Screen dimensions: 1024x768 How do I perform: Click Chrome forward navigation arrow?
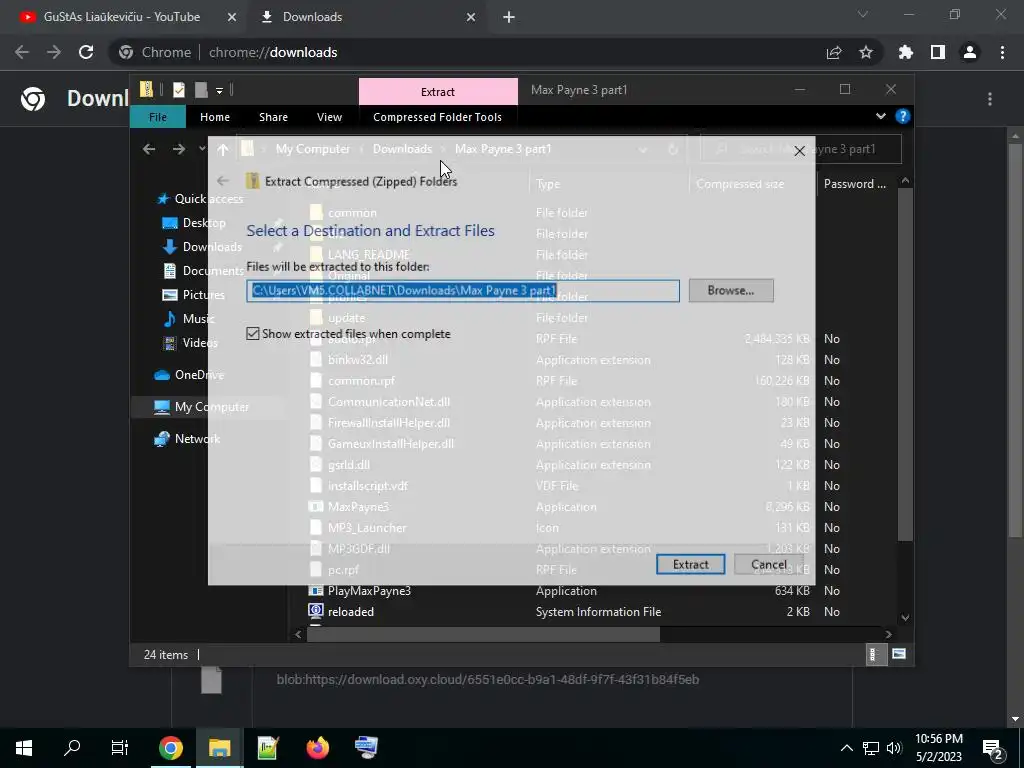[54, 52]
